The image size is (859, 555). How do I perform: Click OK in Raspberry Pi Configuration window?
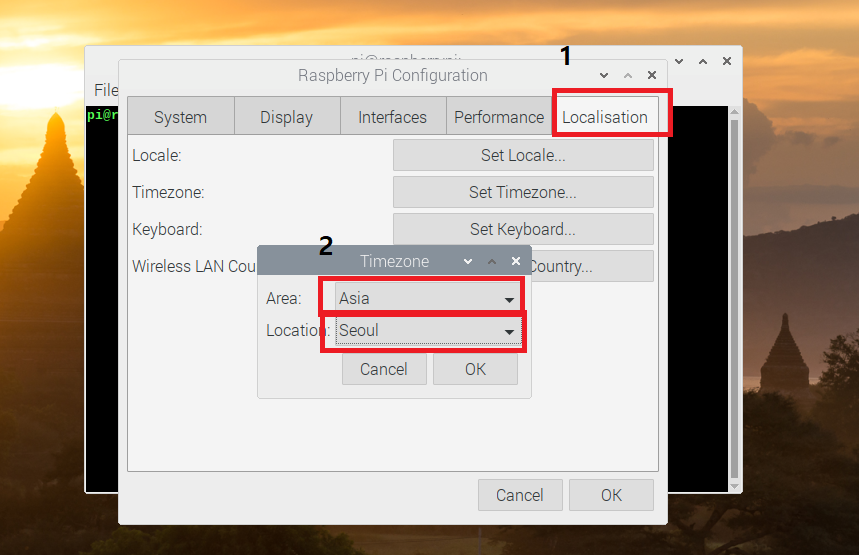611,495
